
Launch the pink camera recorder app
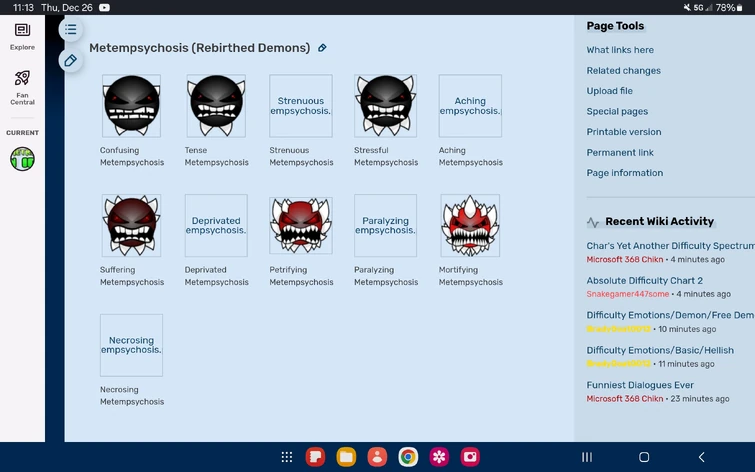click(x=470, y=457)
